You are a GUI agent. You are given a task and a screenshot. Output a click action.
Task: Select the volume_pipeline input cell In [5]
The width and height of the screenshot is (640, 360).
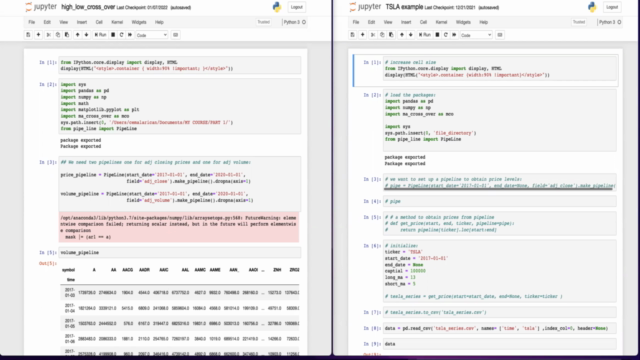tap(180, 253)
